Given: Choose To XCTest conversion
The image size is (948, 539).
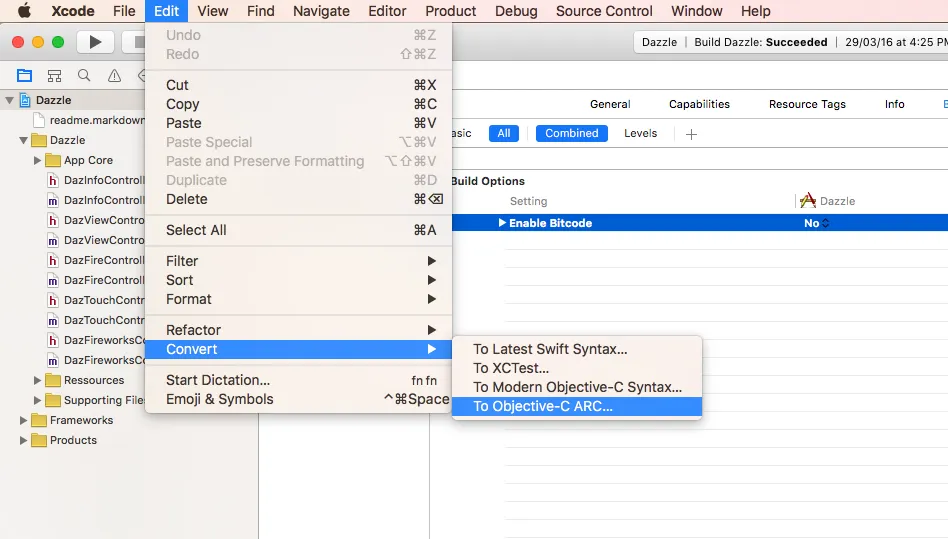Looking at the screenshot, I should (x=577, y=368).
